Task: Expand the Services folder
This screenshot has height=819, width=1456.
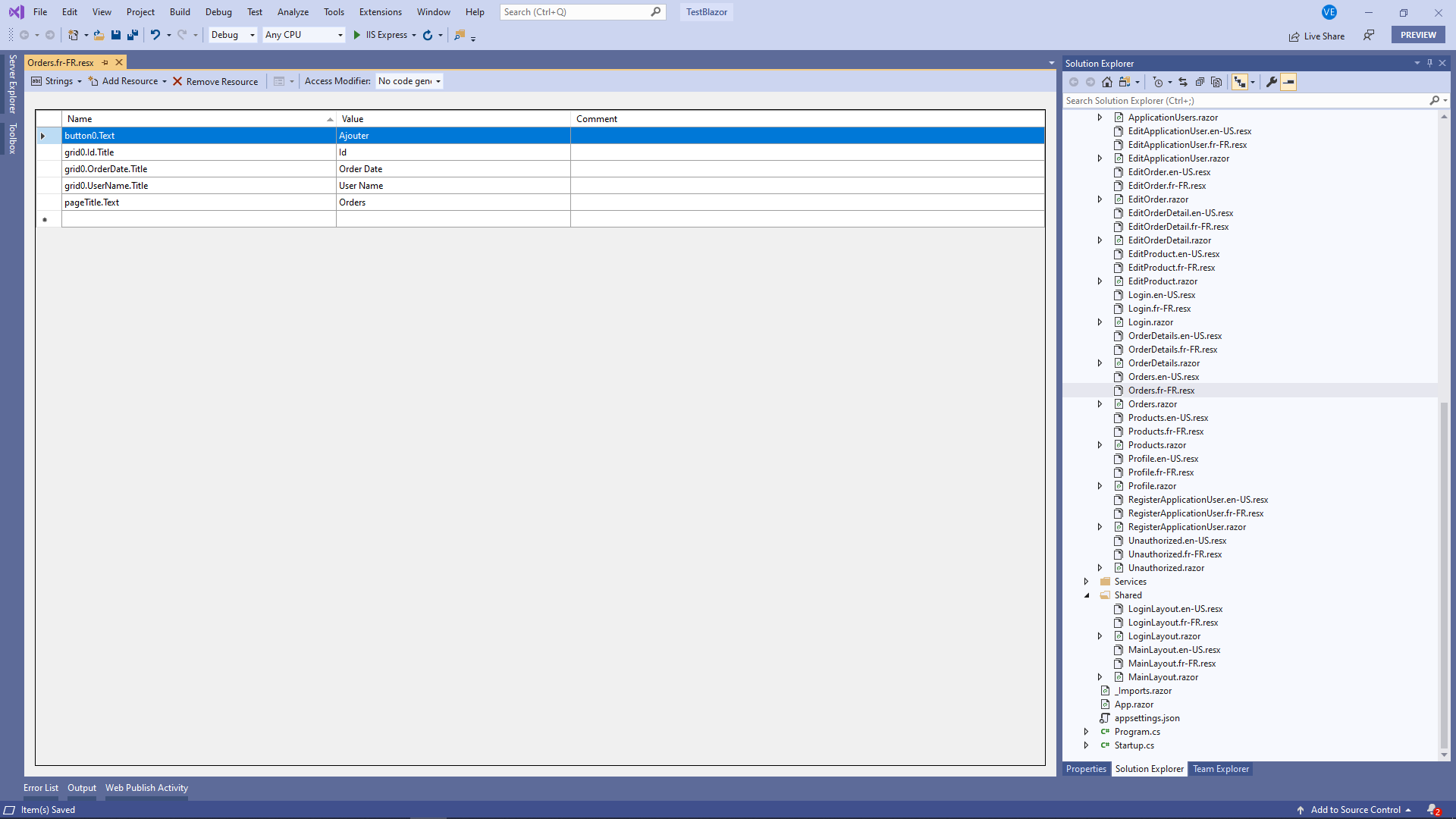Action: click(x=1086, y=582)
